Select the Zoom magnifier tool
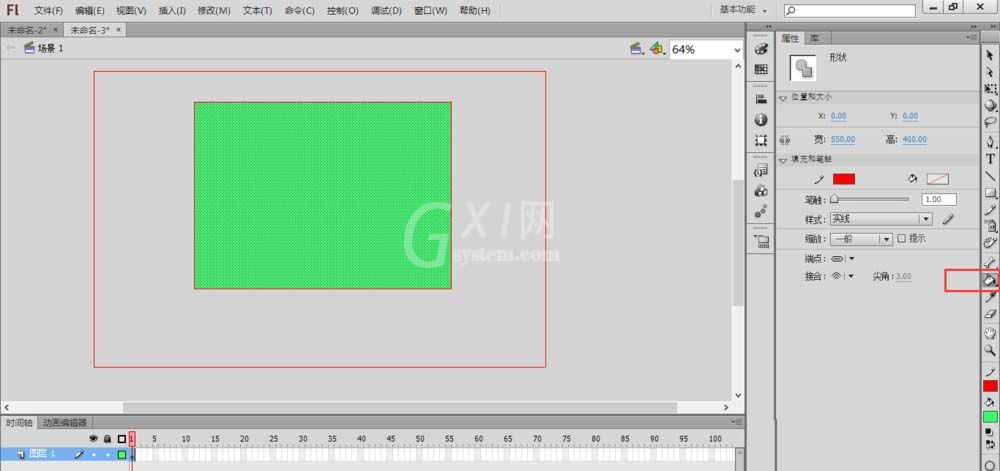The width and height of the screenshot is (1000, 471). [x=990, y=350]
